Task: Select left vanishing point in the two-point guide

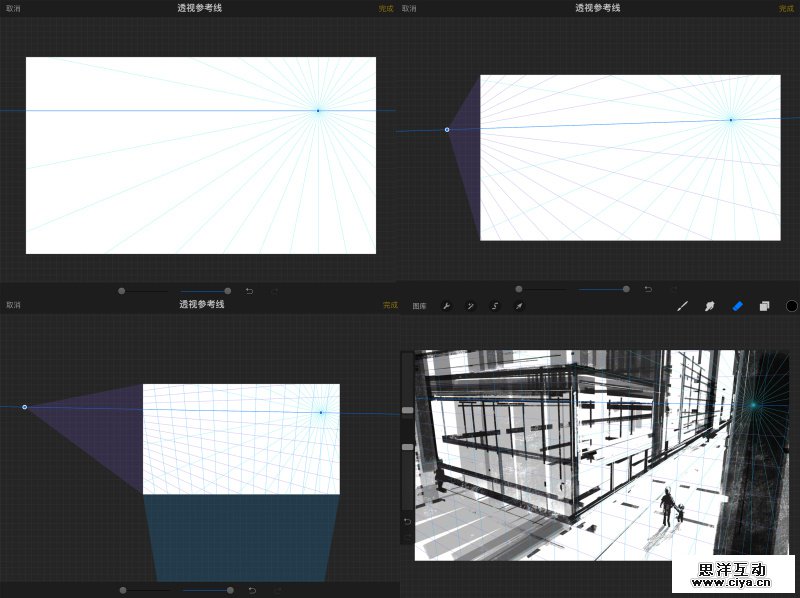Action: (447, 130)
